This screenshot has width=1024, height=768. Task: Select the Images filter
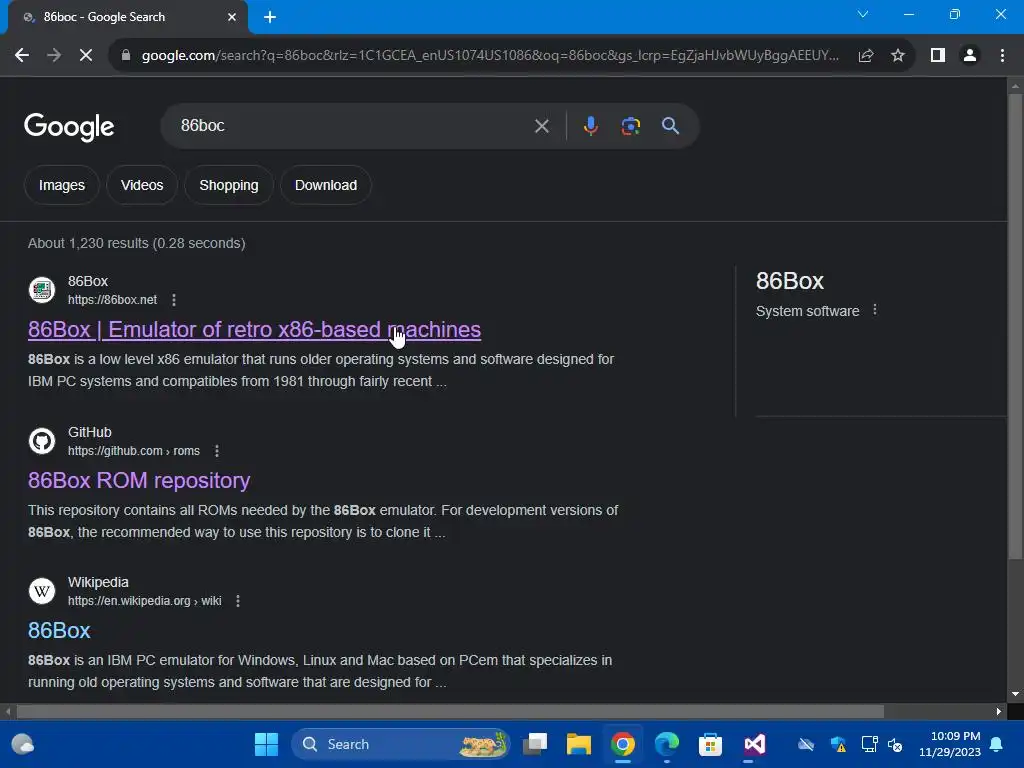click(x=61, y=185)
